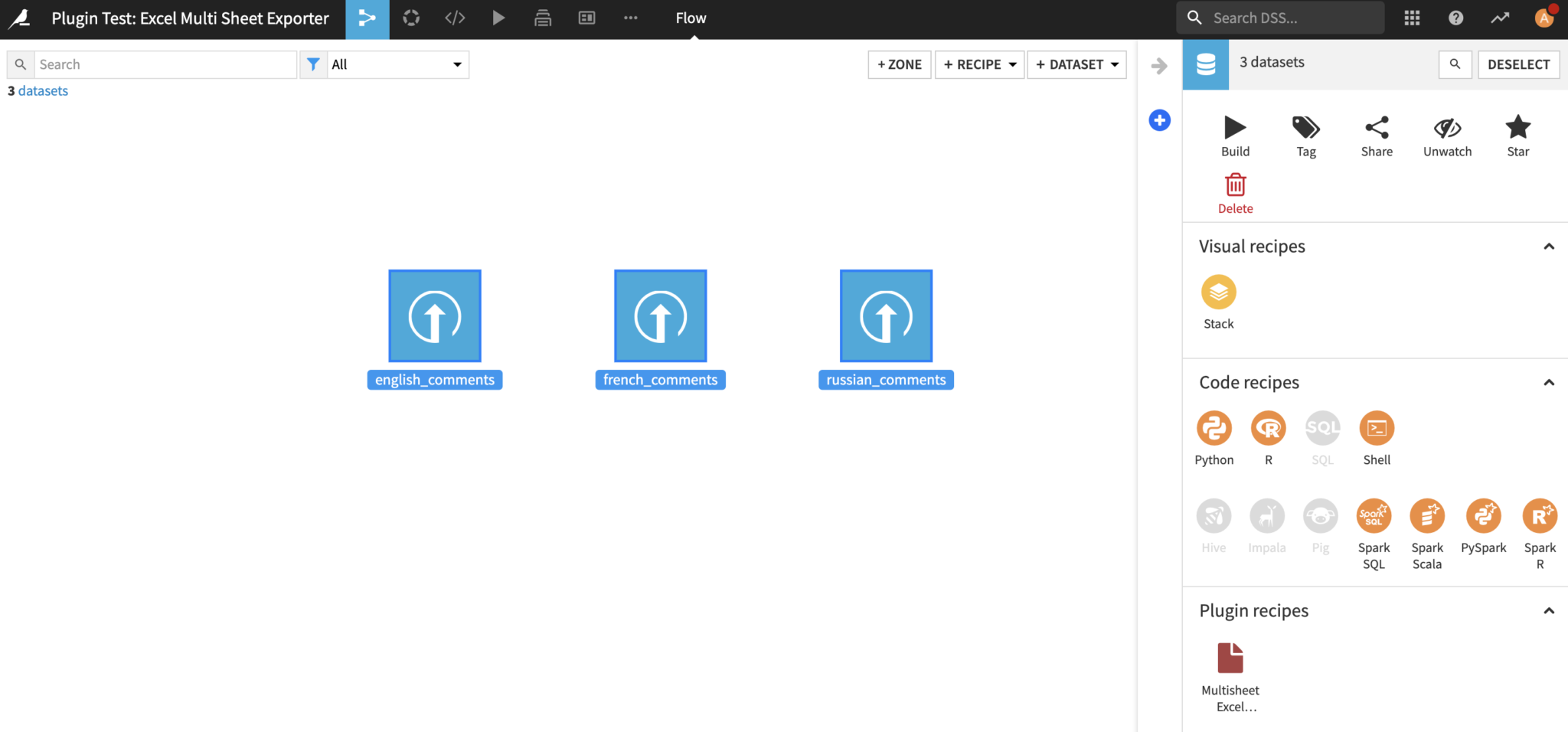Open the Multisheet Excel plugin recipe
The width and height of the screenshot is (1568, 732).
click(1230, 658)
